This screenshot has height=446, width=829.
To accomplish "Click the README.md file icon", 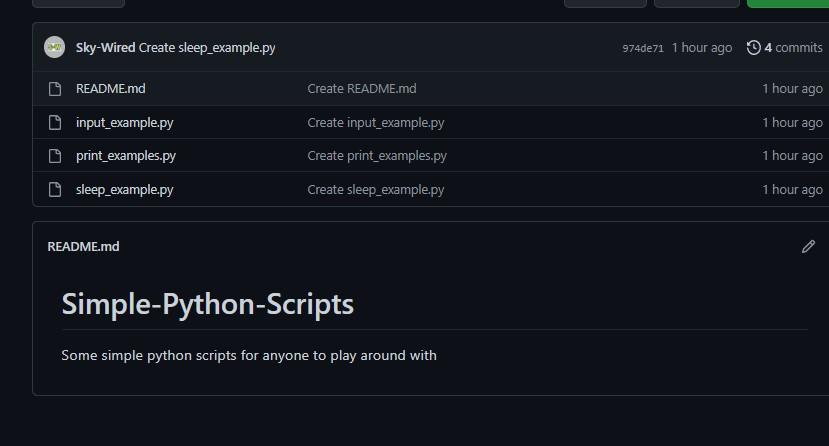I will [x=56, y=89].
